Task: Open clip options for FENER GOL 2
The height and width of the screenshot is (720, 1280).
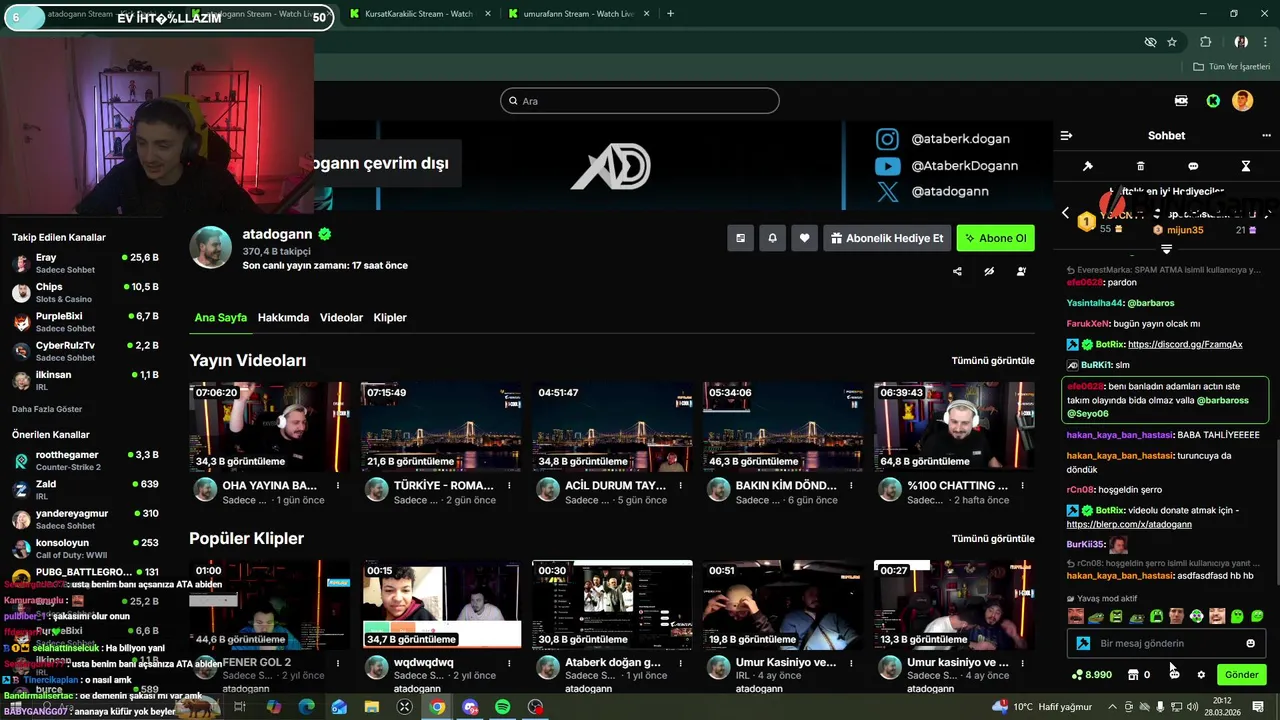Action: 338,662
